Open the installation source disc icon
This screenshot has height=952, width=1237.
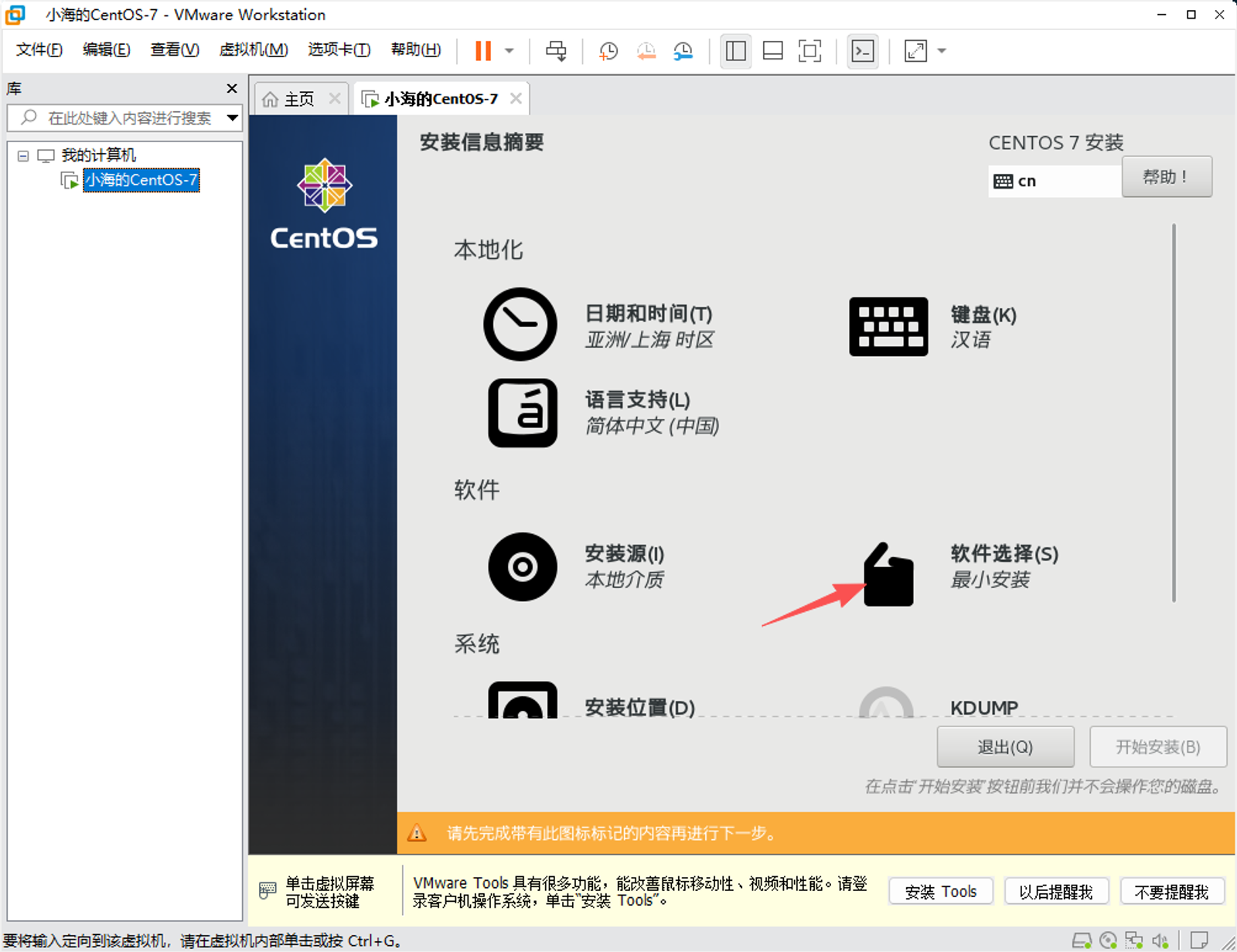(523, 566)
